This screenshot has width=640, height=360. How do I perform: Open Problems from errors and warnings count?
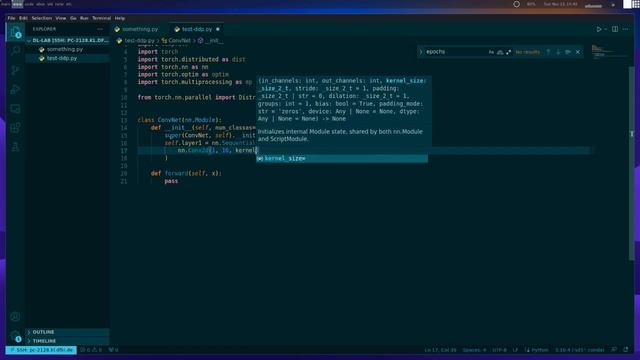coord(91,350)
